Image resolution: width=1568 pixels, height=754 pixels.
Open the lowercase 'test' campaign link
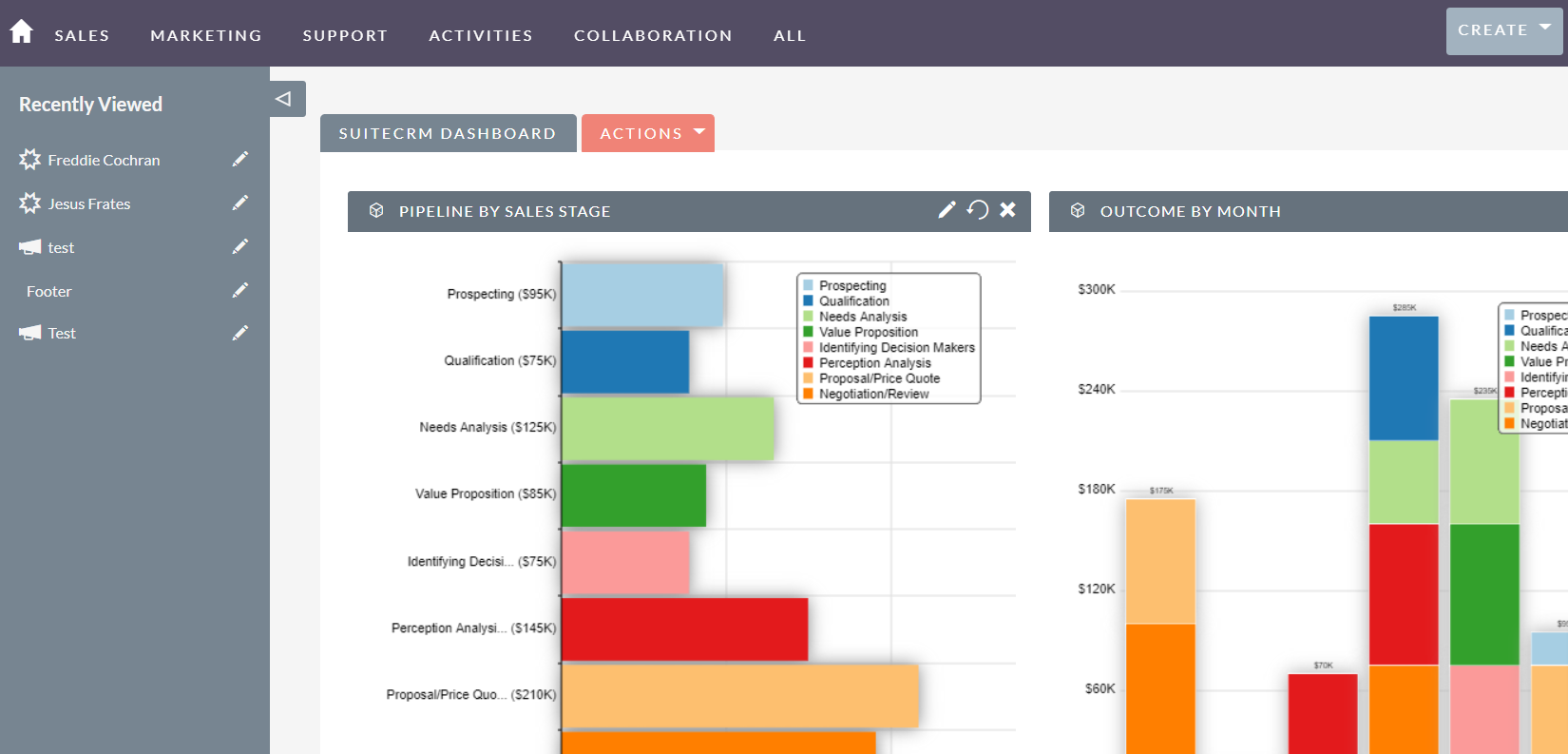click(x=61, y=247)
